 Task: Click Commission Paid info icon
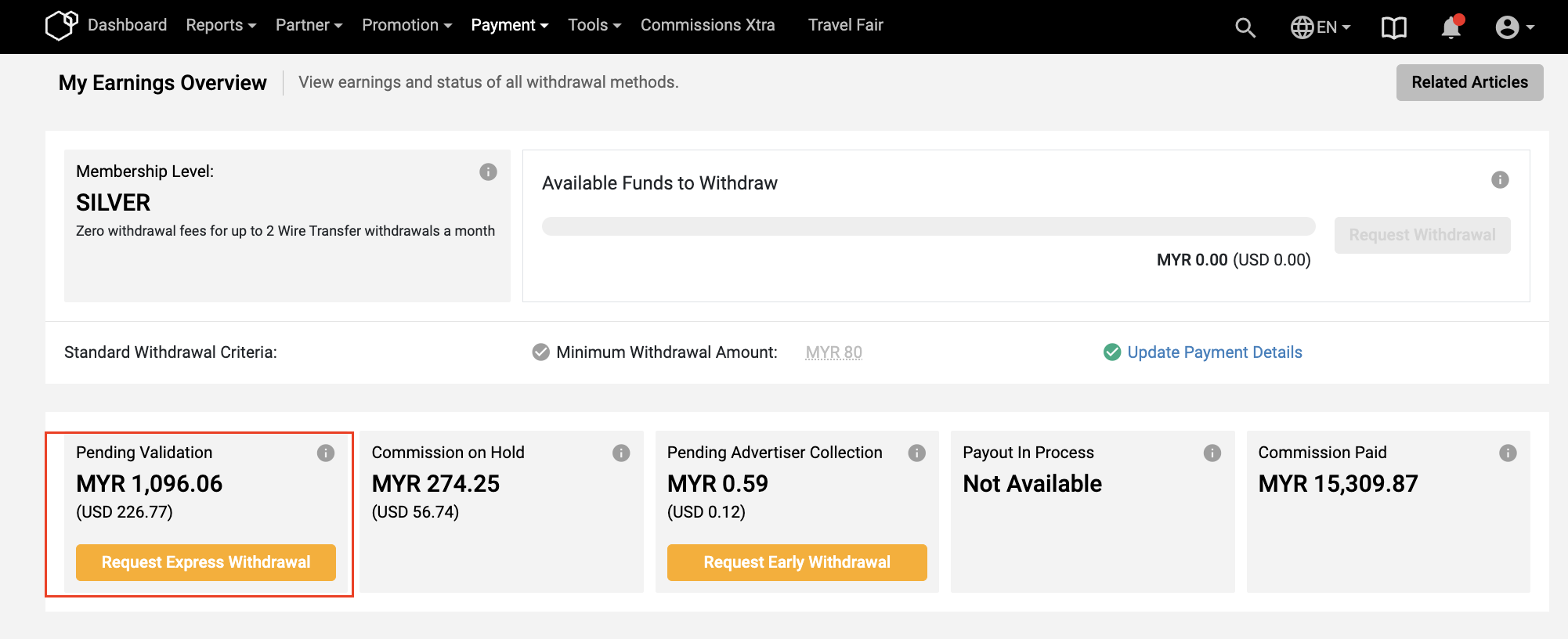coord(1508,453)
